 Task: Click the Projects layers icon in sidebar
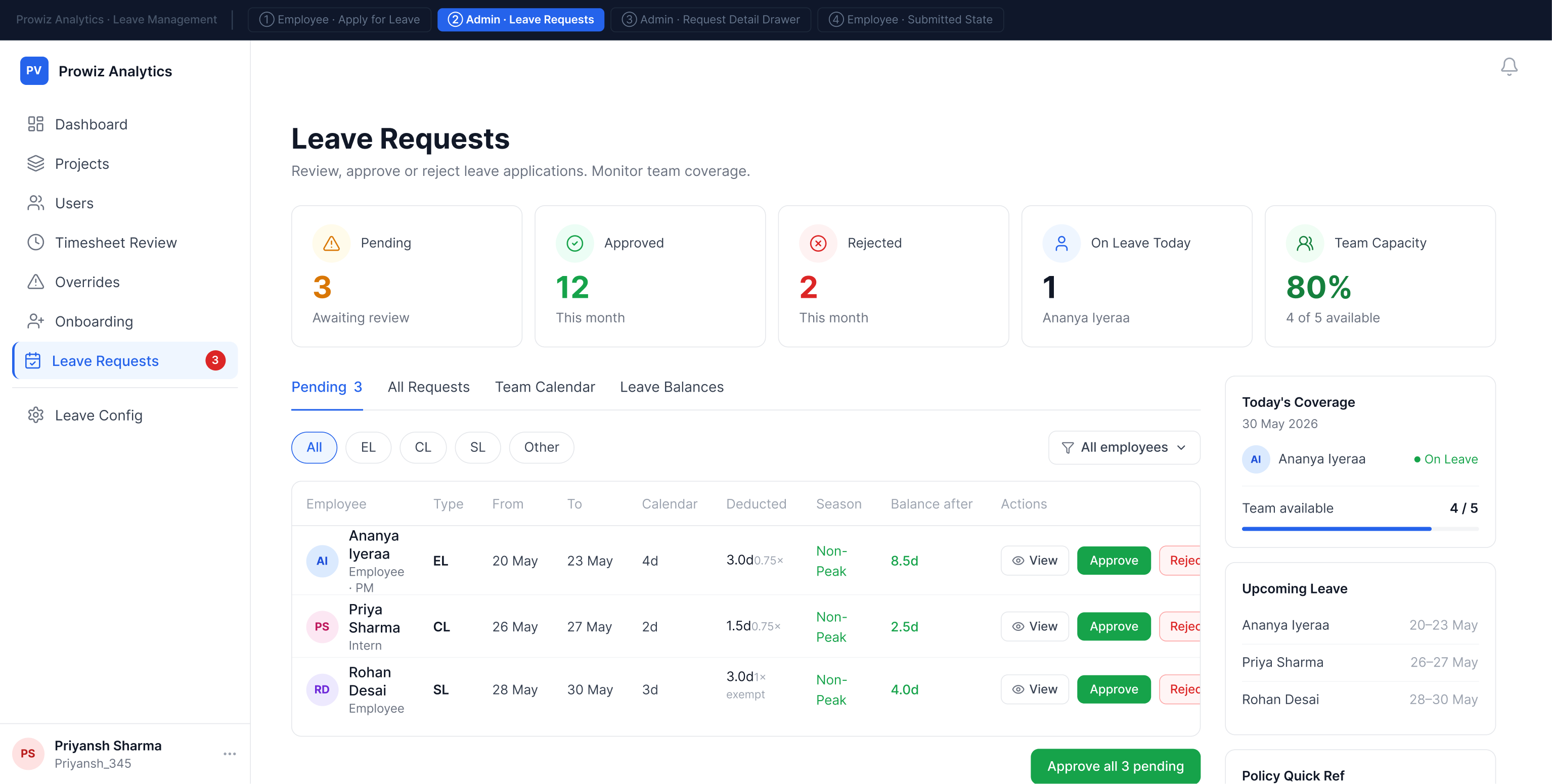35,164
